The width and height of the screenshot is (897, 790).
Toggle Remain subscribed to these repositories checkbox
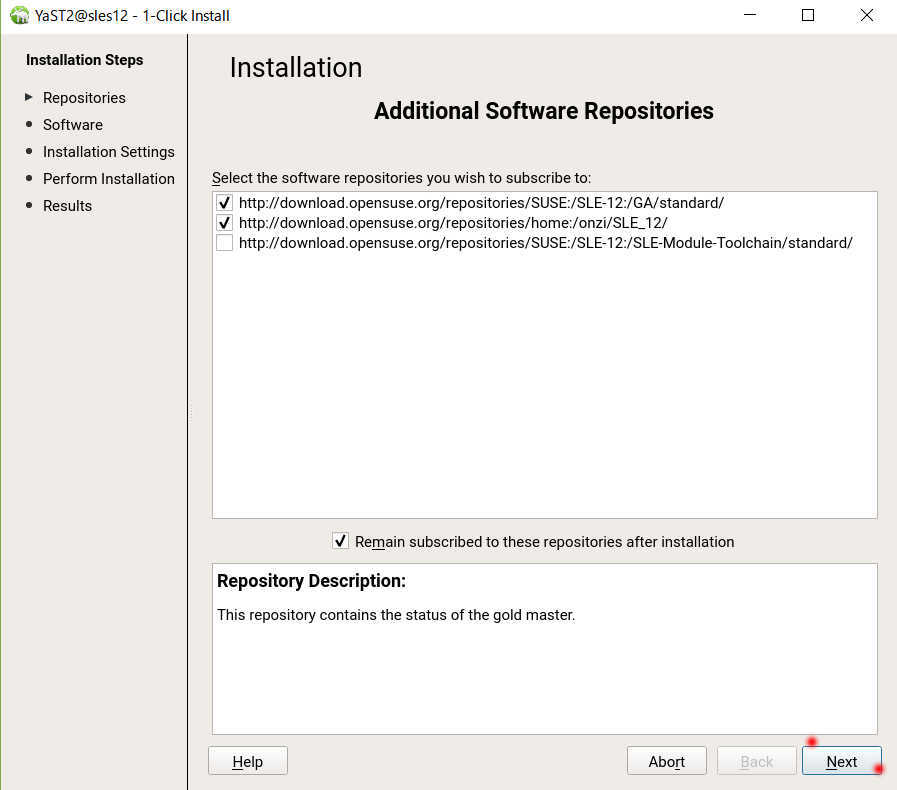tap(340, 541)
